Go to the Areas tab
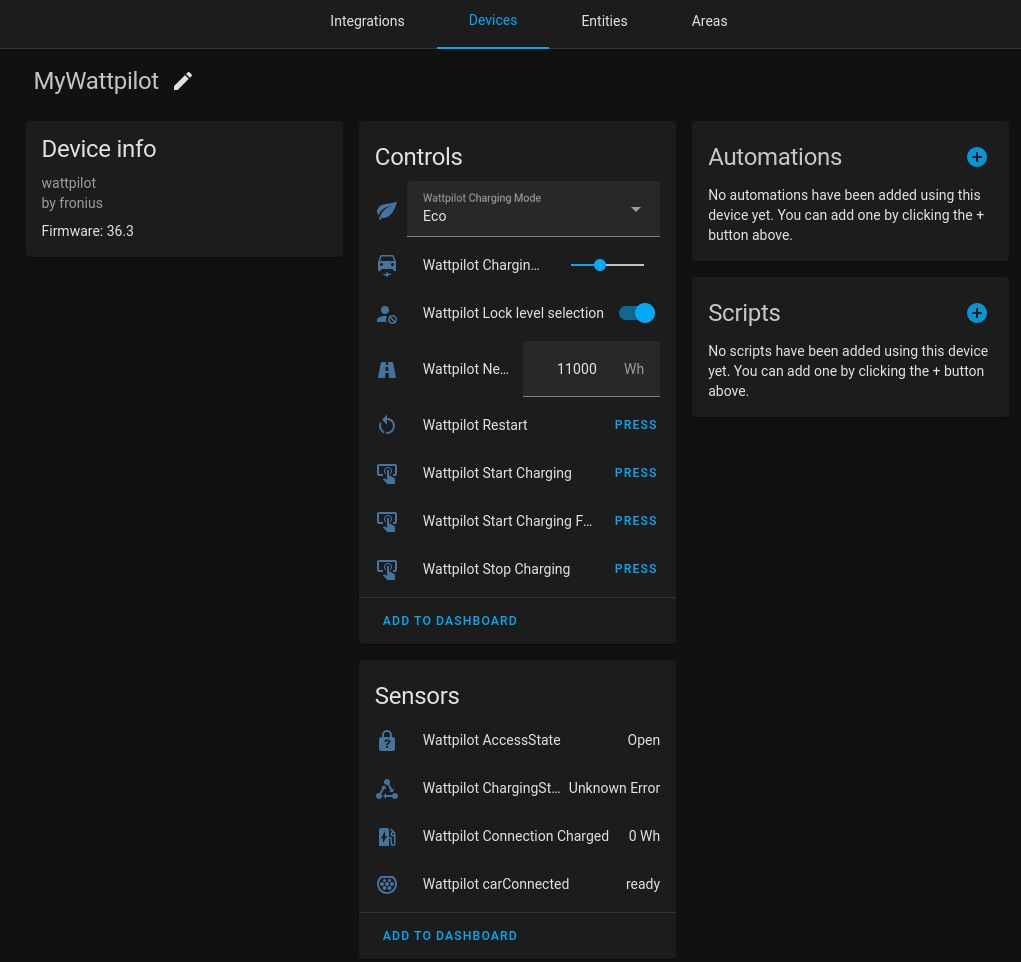 [709, 21]
